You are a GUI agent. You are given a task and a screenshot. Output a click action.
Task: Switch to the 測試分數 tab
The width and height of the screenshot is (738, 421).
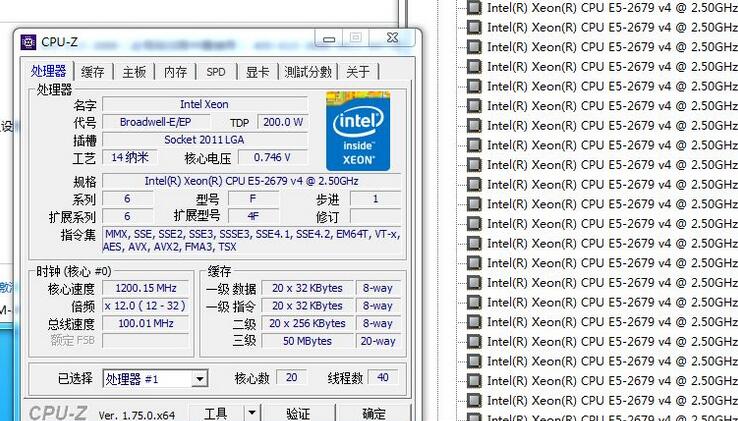coord(308,72)
